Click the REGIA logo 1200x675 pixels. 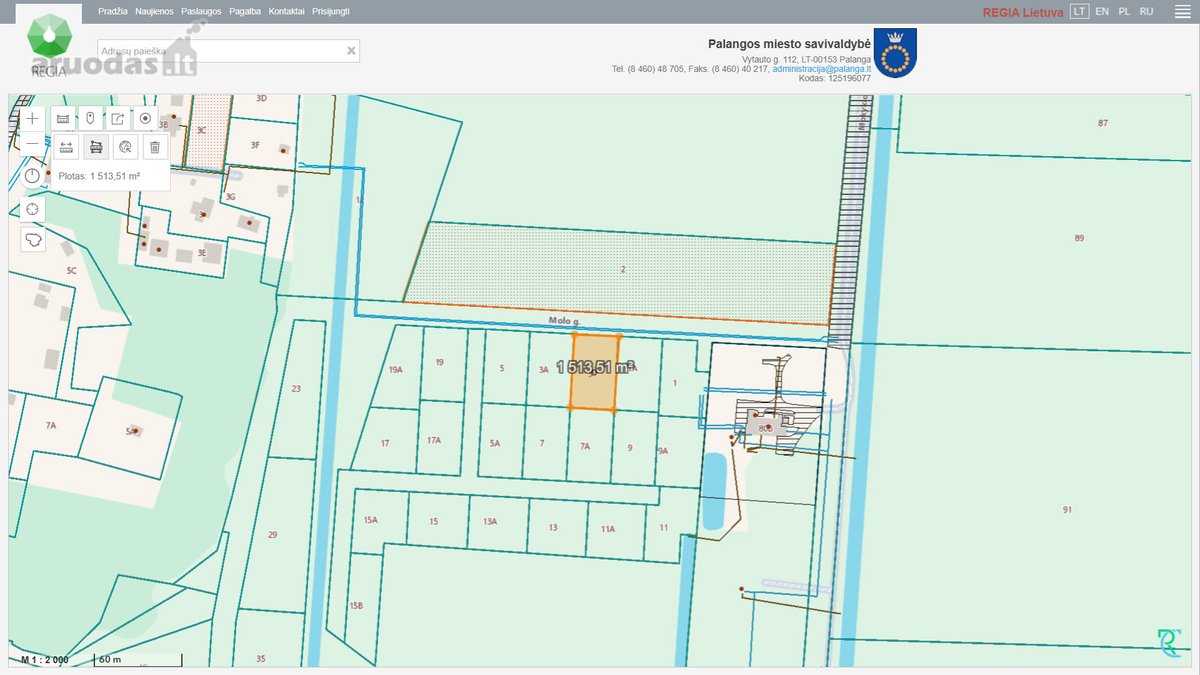(49, 43)
